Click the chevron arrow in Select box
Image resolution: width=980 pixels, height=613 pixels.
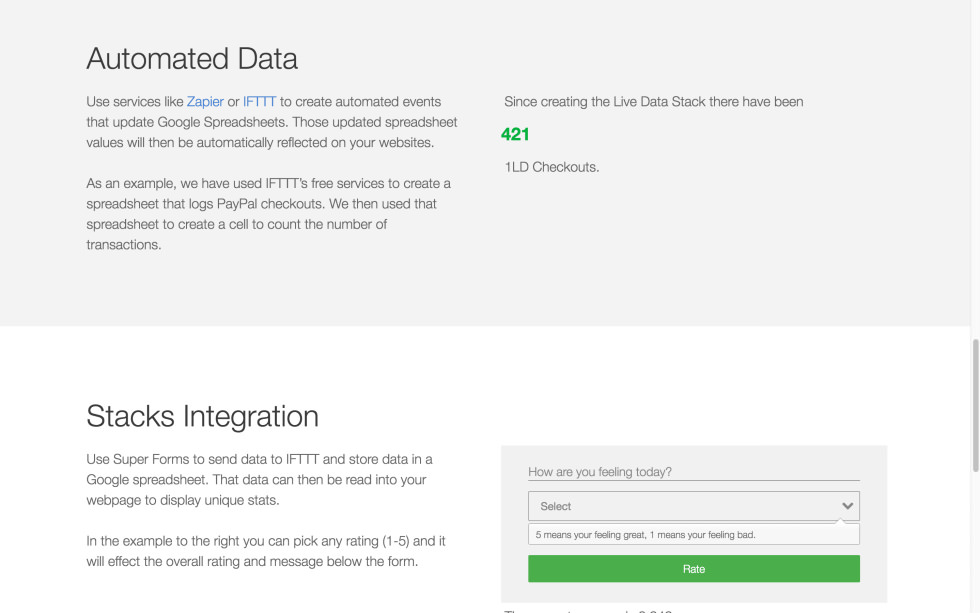tap(848, 506)
